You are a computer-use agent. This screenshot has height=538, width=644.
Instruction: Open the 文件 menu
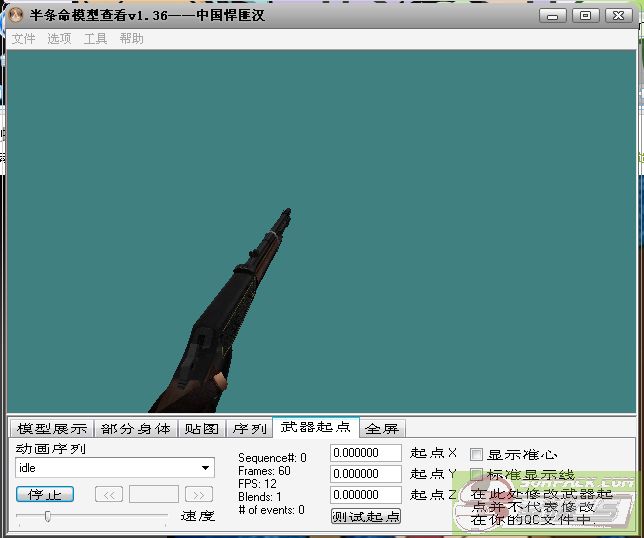[23, 39]
